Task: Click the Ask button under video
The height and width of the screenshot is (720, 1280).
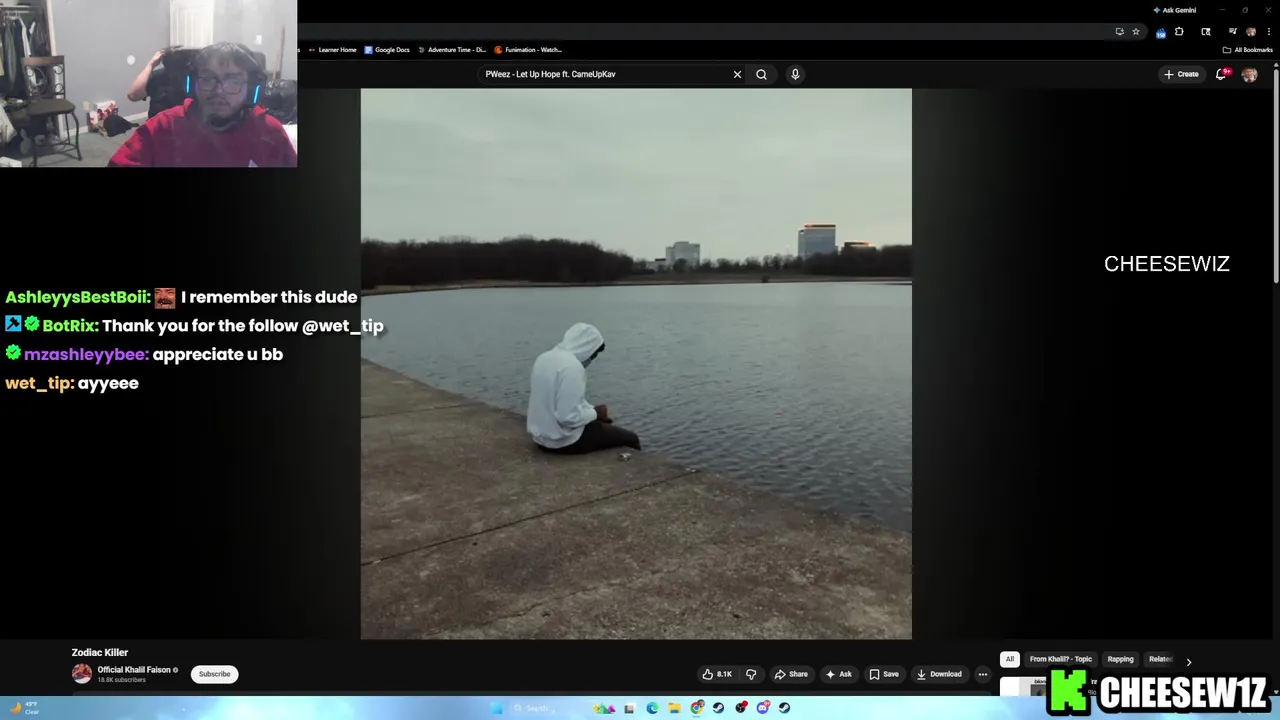Action: (x=839, y=674)
